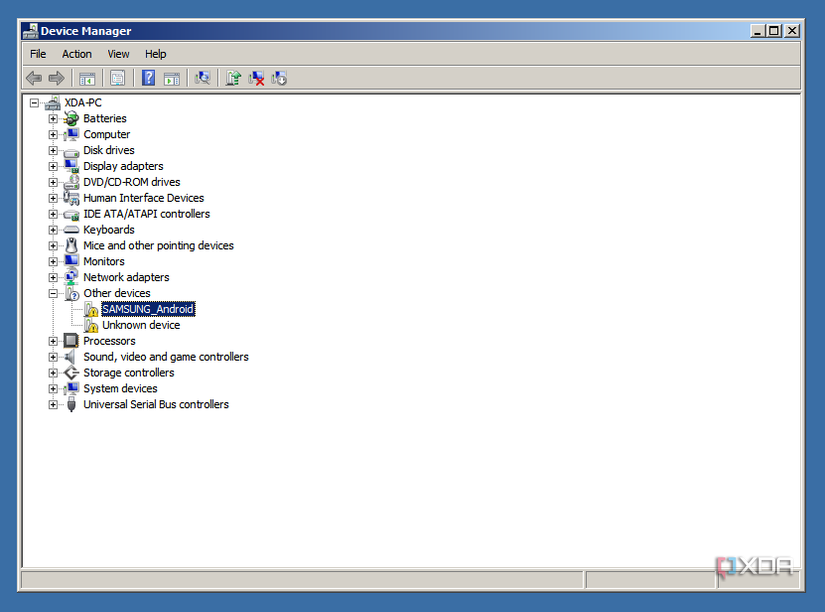
Task: Select the IDE ATA/ATAPI controllers label
Action: tap(147, 214)
